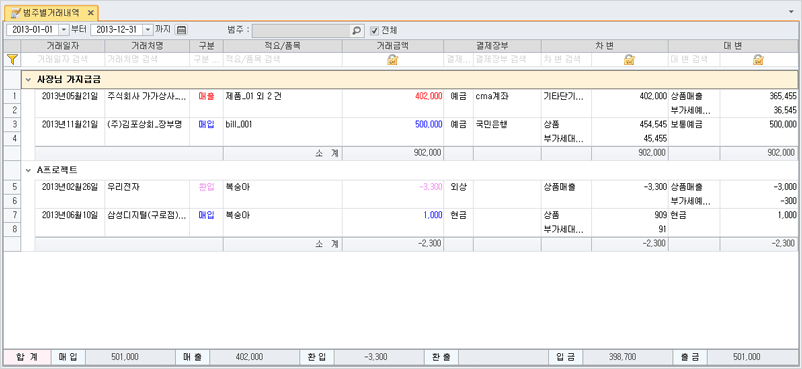Click the 2013년05월21일 date cell
This screenshot has height=369, width=802.
click(x=69, y=96)
